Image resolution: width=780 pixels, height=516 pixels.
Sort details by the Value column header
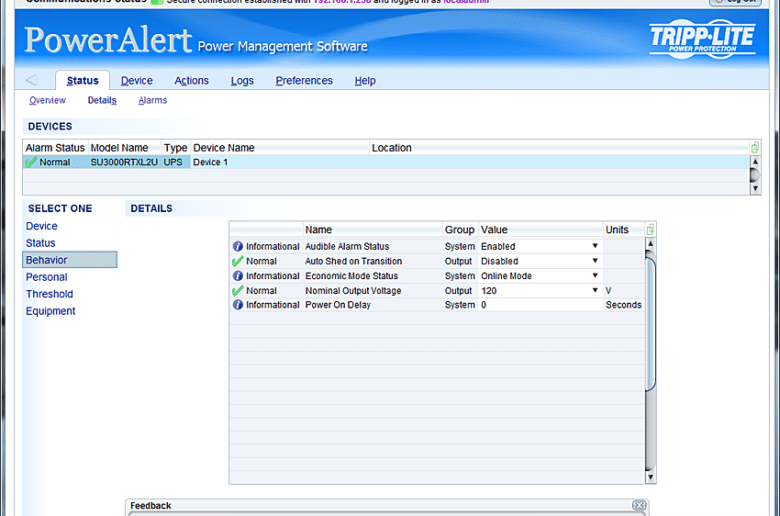[541, 229]
